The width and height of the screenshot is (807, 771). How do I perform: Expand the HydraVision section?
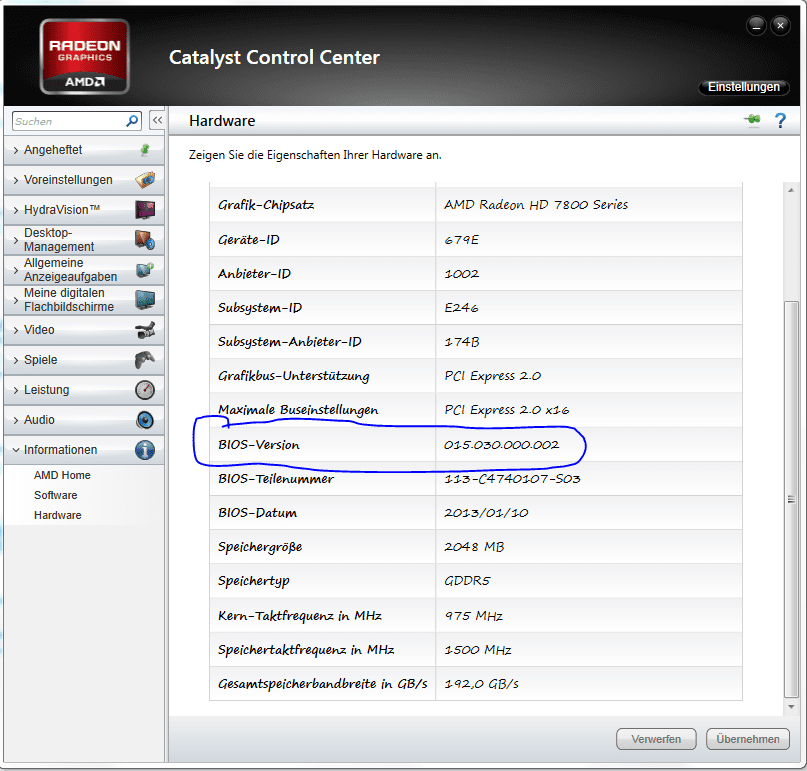point(83,210)
